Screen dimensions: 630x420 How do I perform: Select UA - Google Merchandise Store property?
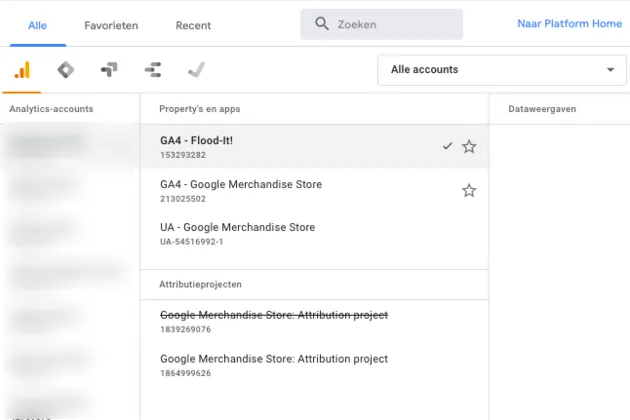[x=315, y=234]
